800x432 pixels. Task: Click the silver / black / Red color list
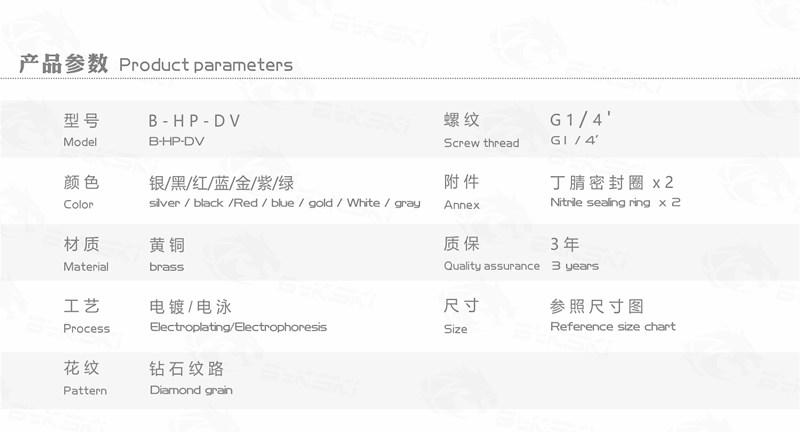[x=285, y=203]
